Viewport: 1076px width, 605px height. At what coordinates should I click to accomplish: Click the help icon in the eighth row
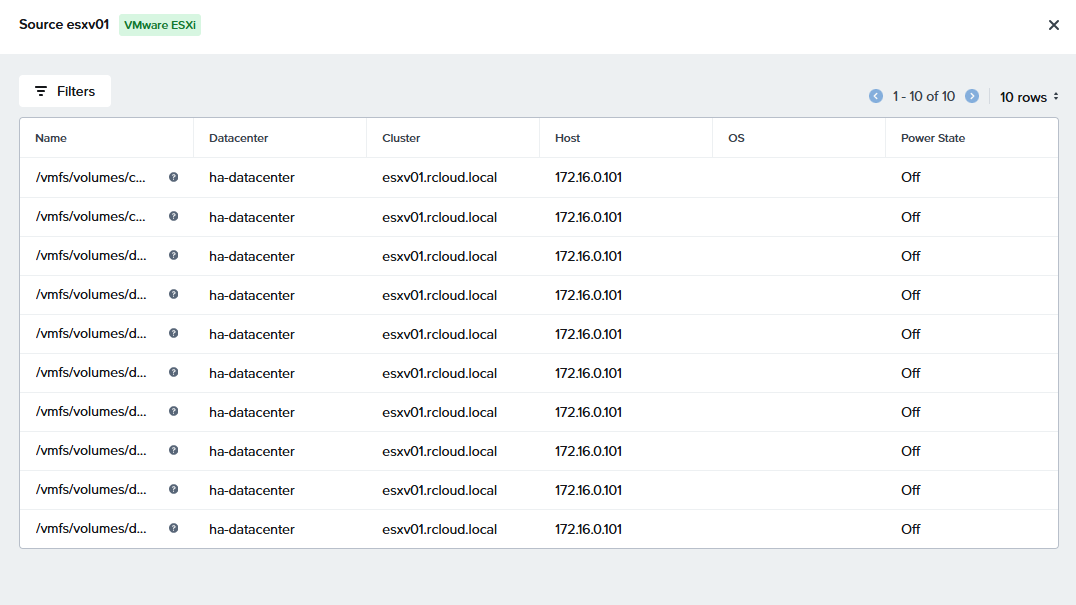point(174,450)
